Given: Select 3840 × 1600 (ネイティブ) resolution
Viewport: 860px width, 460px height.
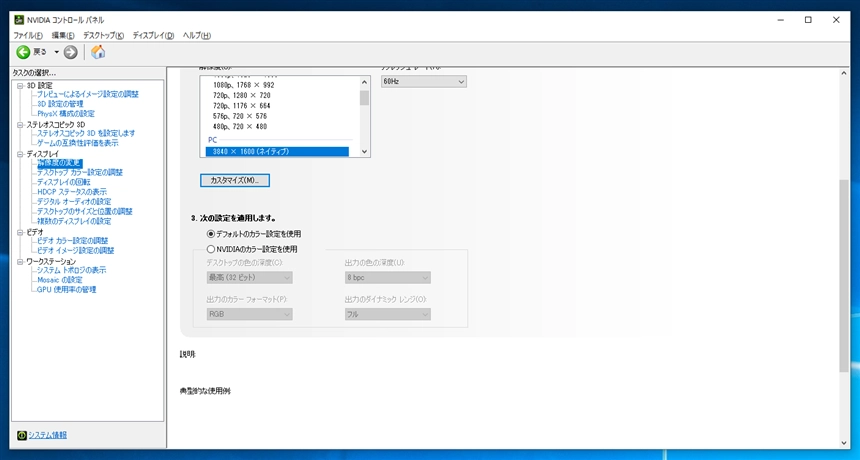Looking at the screenshot, I should coord(277,151).
